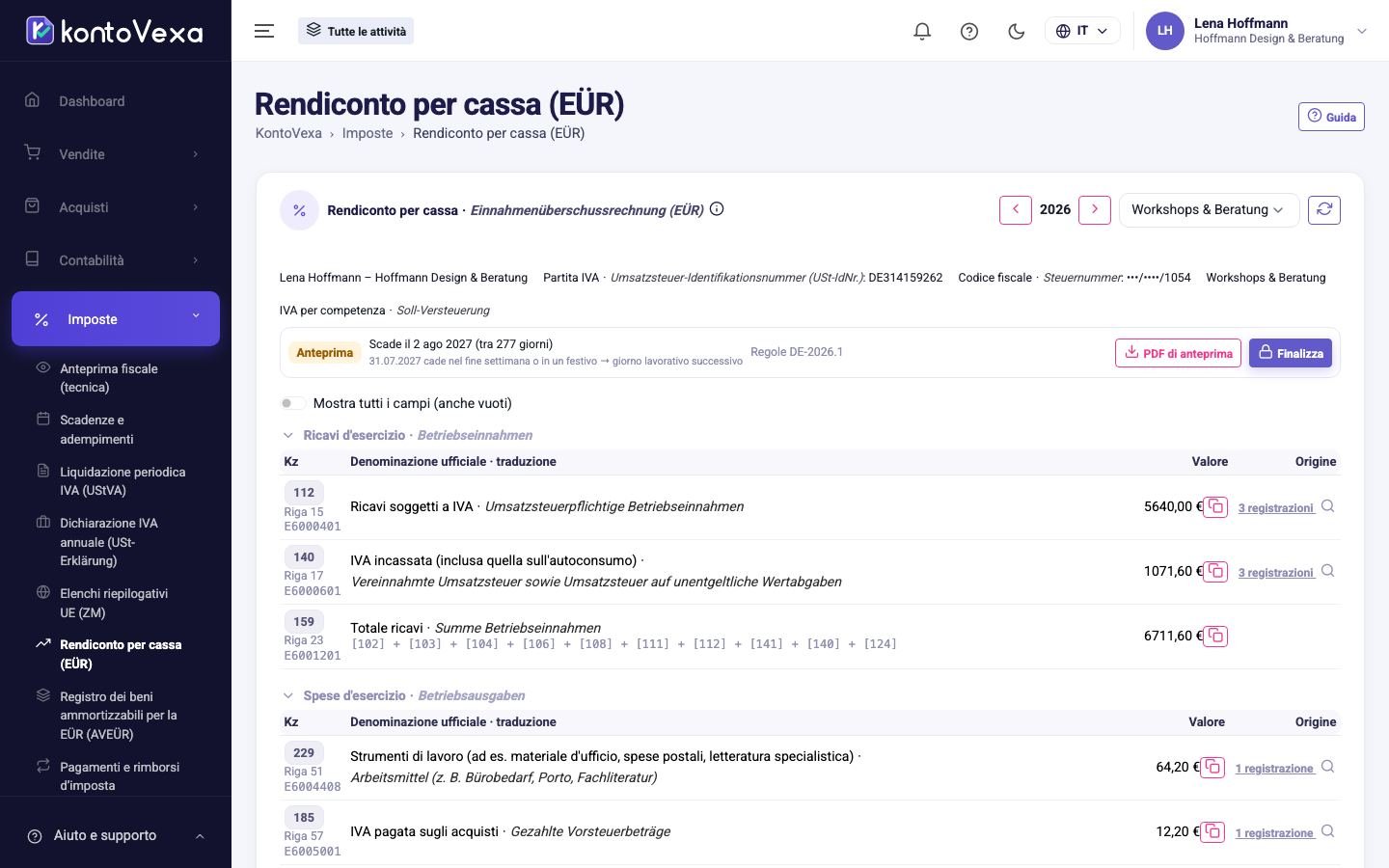Open Liquidazione periodica IVA (UStVA)
This screenshot has height=868, width=1389.
click(116, 481)
